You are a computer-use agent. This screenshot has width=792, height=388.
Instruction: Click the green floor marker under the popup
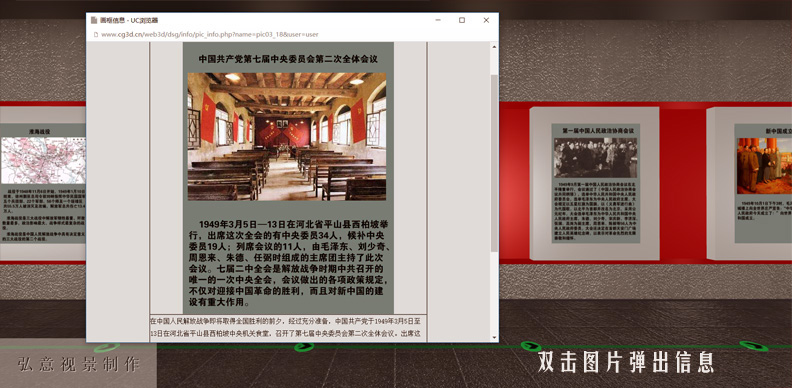pos(304,347)
